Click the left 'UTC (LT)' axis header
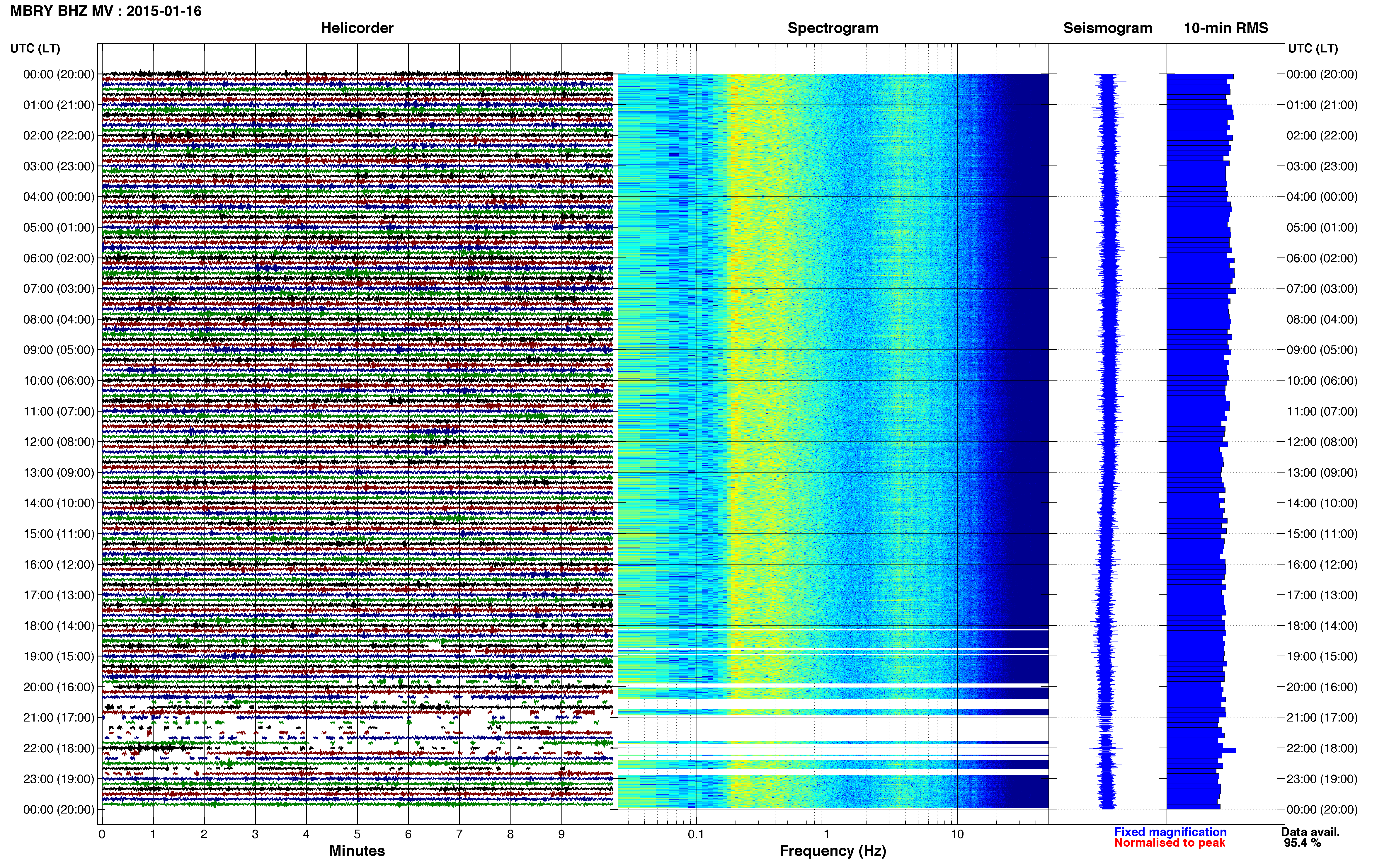1389x868 pixels. tap(35, 48)
